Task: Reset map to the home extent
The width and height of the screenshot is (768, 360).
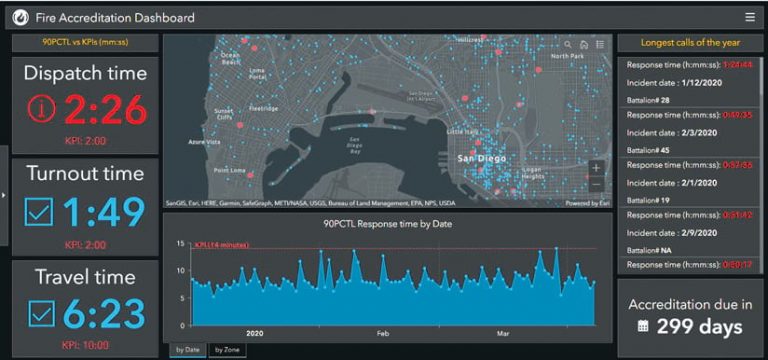Action: (x=583, y=45)
